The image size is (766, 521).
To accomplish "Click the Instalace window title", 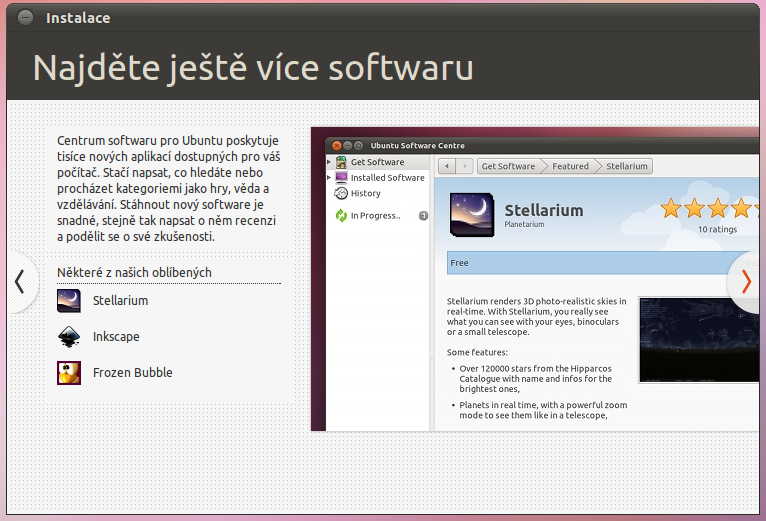I will 78,18.
